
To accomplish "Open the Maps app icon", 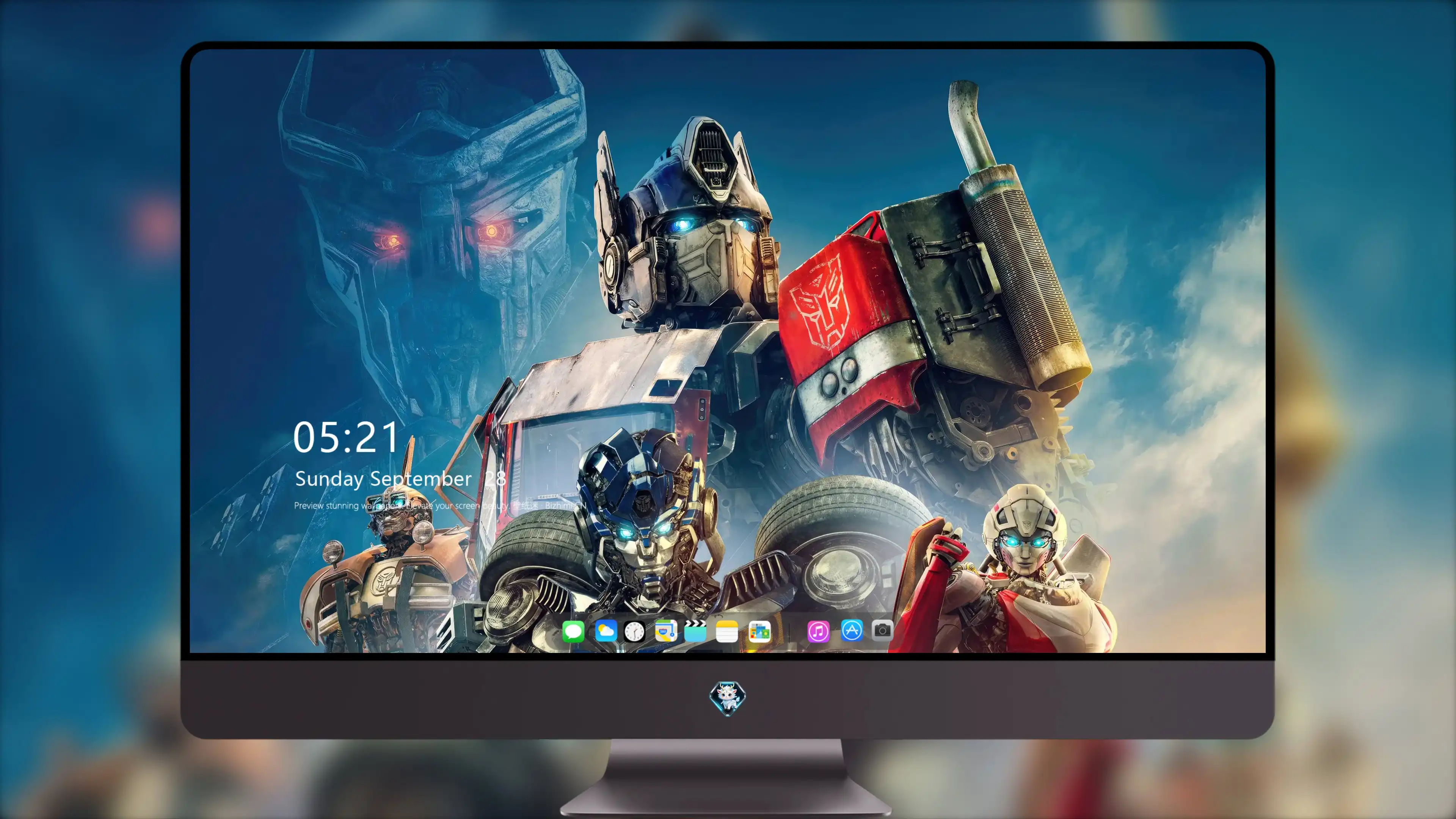I will [x=666, y=631].
